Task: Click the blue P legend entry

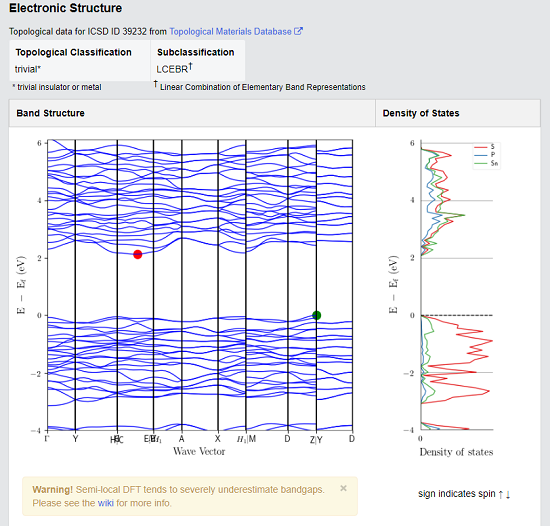Action: pos(484,155)
